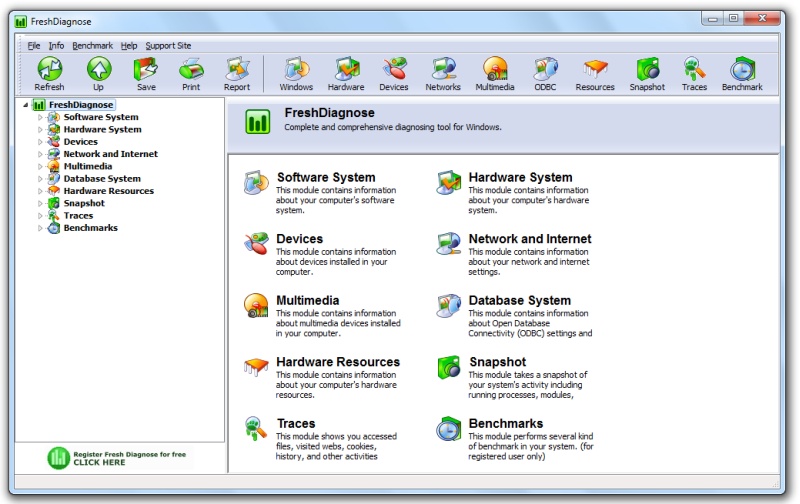Open the File menu
800x504 pixels.
(34, 46)
